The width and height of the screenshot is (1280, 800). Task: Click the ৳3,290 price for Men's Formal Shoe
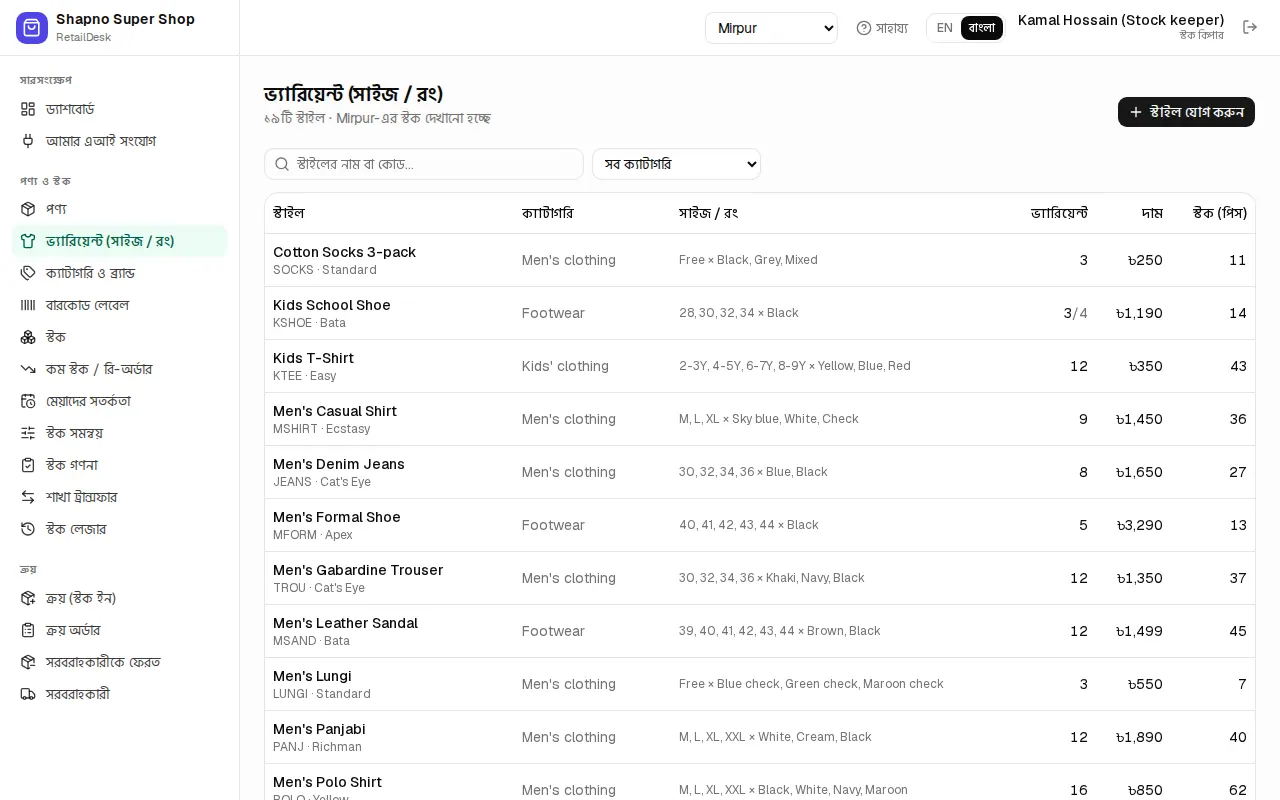(x=1140, y=525)
